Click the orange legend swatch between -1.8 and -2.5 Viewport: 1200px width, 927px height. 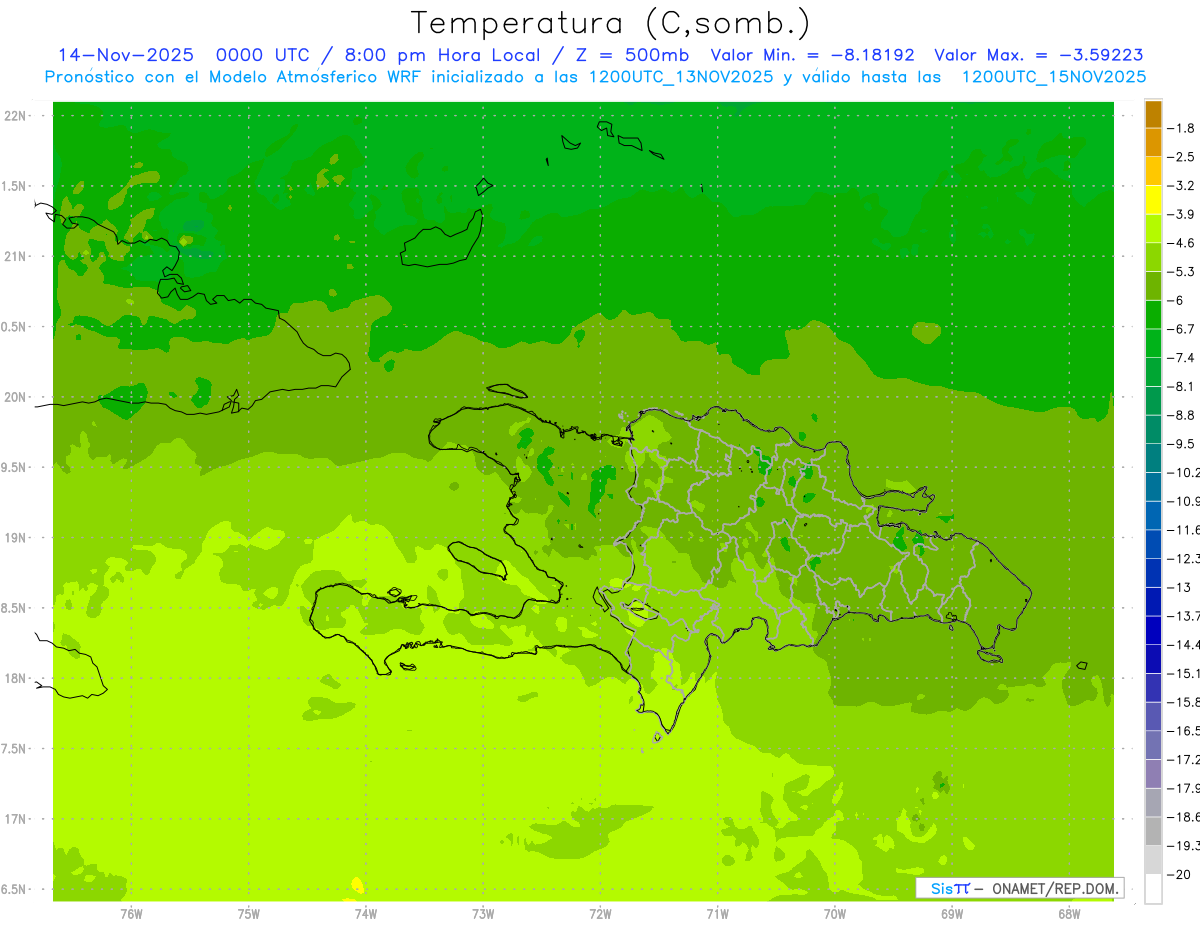coord(1153,142)
